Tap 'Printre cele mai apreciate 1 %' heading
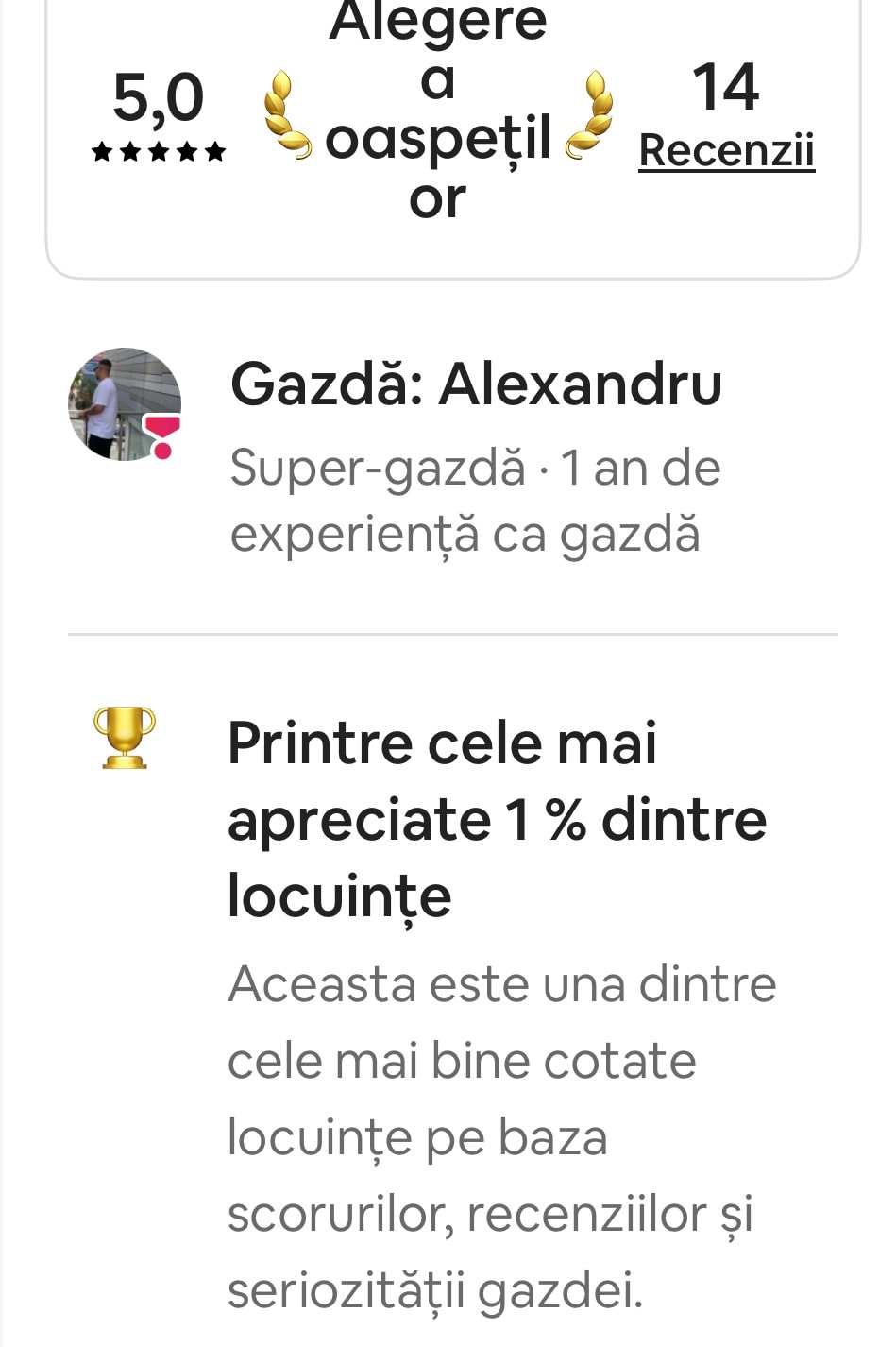The image size is (896, 1347). 497,819
